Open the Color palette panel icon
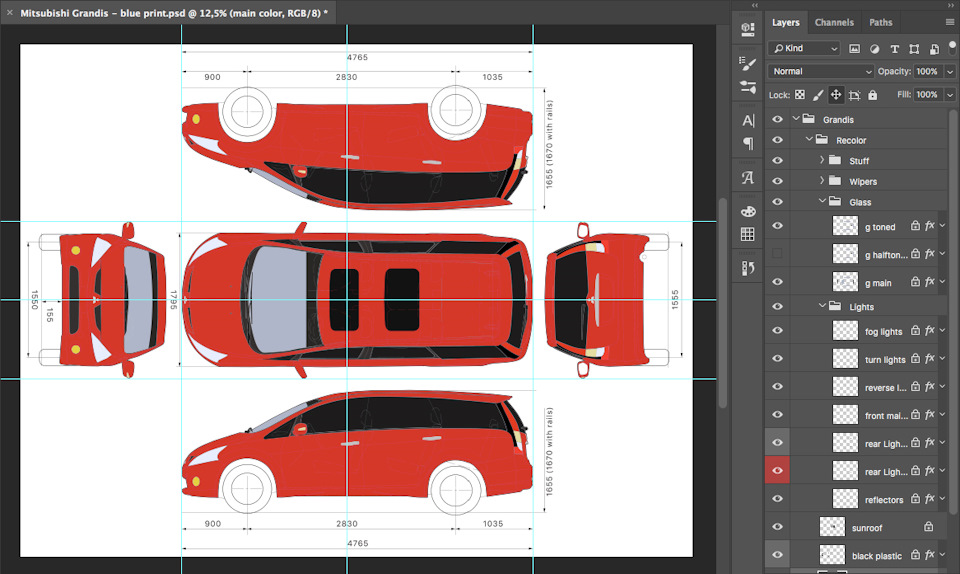This screenshot has width=960, height=574. pyautogui.click(x=748, y=212)
